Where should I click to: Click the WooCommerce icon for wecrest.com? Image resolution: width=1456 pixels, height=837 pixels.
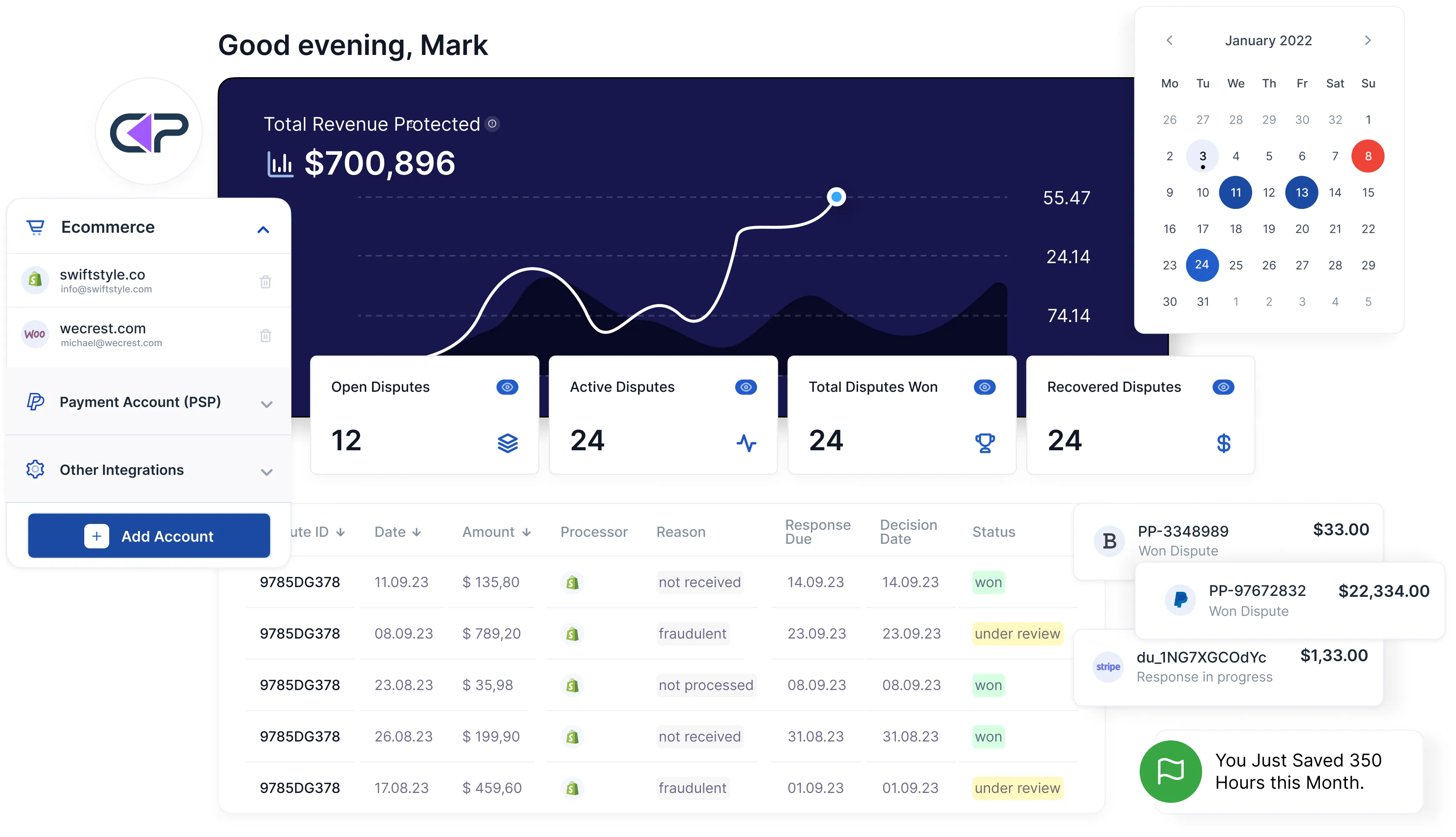pos(35,334)
